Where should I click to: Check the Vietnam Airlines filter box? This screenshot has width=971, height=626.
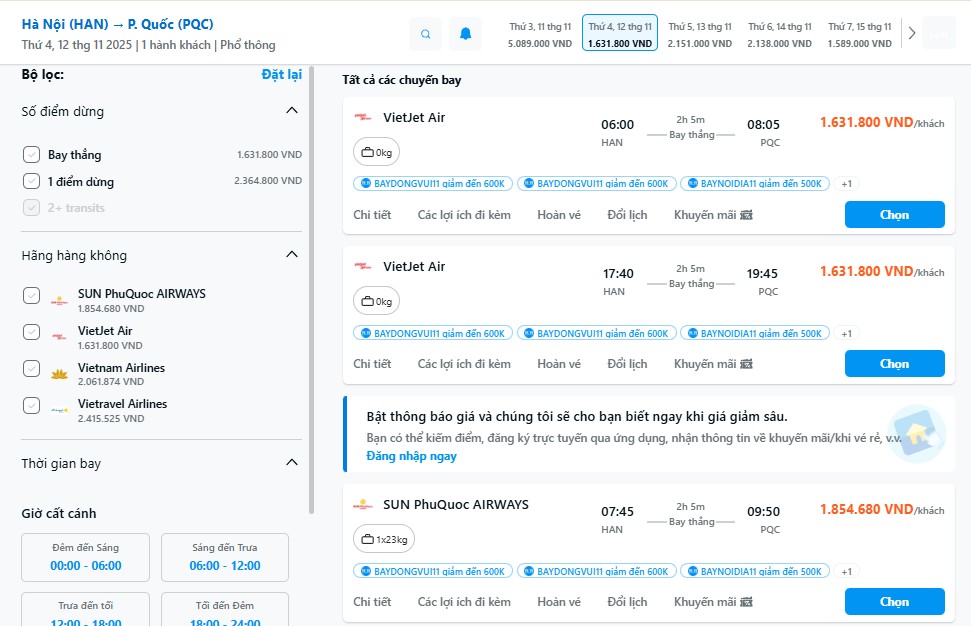click(32, 368)
